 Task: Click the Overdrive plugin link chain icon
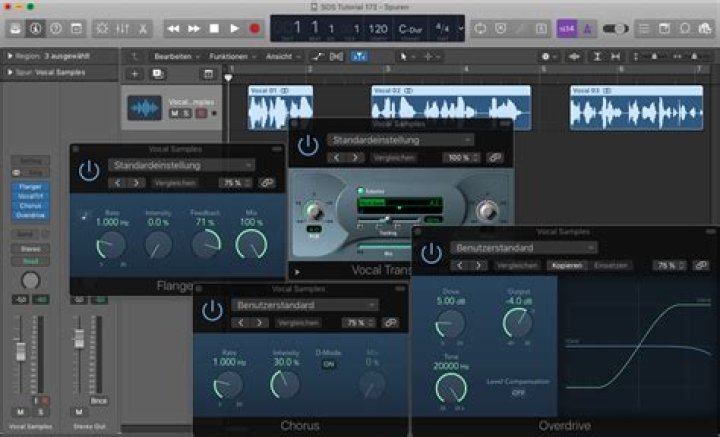[699, 265]
